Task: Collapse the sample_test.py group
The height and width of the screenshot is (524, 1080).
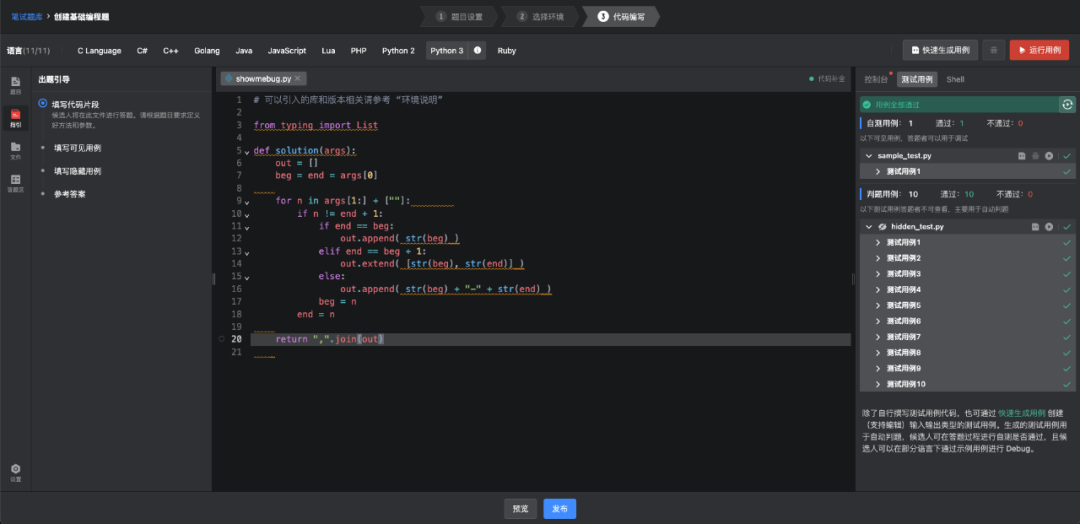Action: click(x=869, y=156)
